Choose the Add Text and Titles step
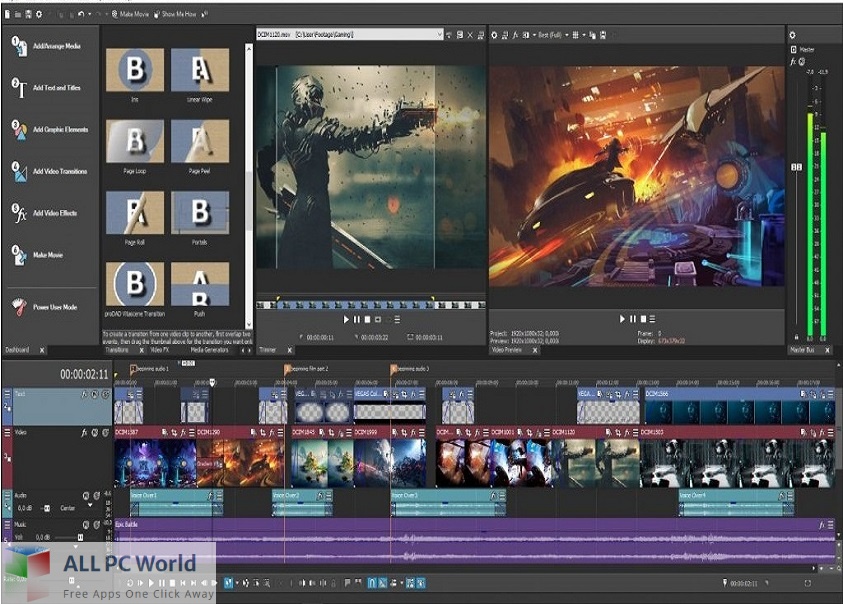843x604 pixels. tap(47, 88)
